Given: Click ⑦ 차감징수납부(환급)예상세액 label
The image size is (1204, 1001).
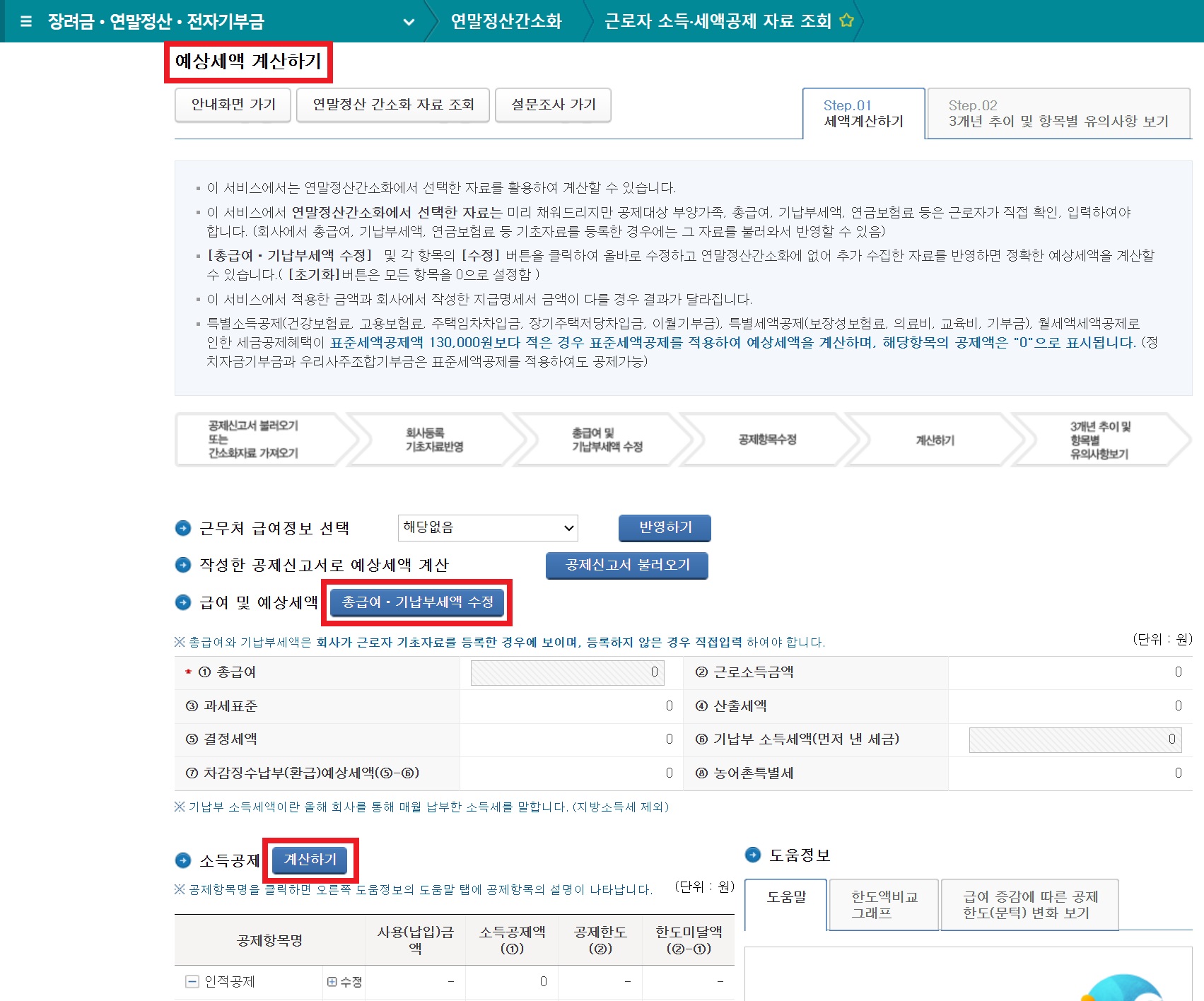Looking at the screenshot, I should (x=303, y=773).
